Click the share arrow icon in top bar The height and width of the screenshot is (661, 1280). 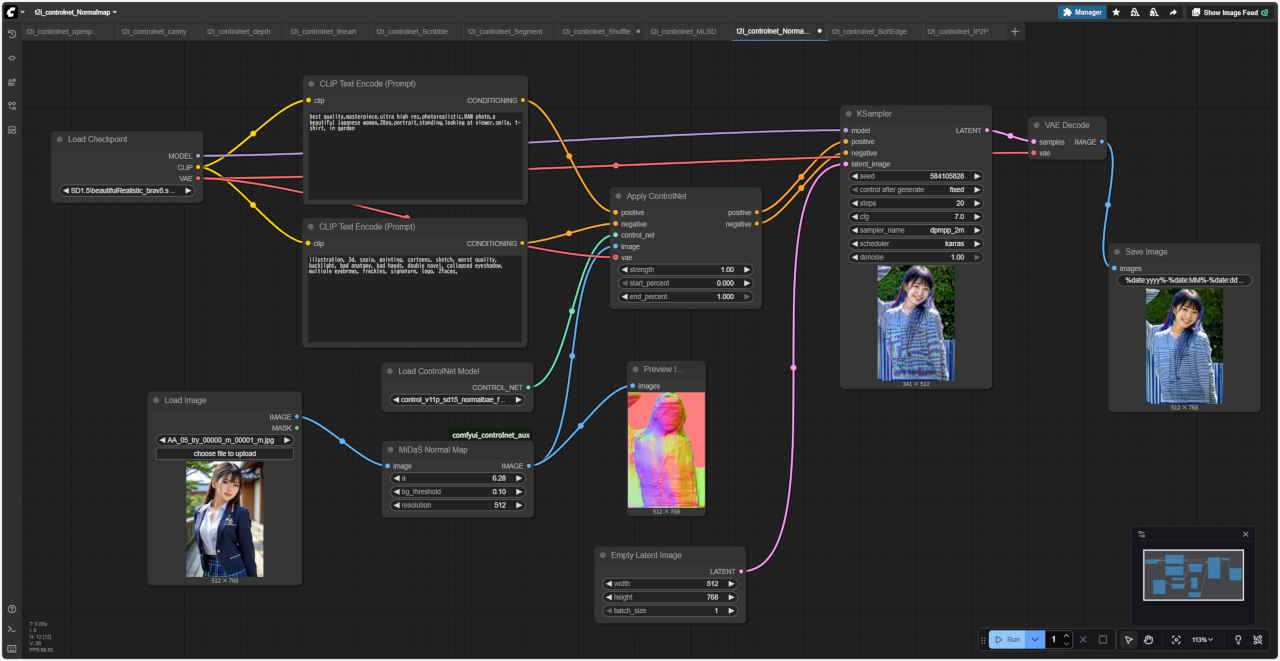[x=1172, y=13]
